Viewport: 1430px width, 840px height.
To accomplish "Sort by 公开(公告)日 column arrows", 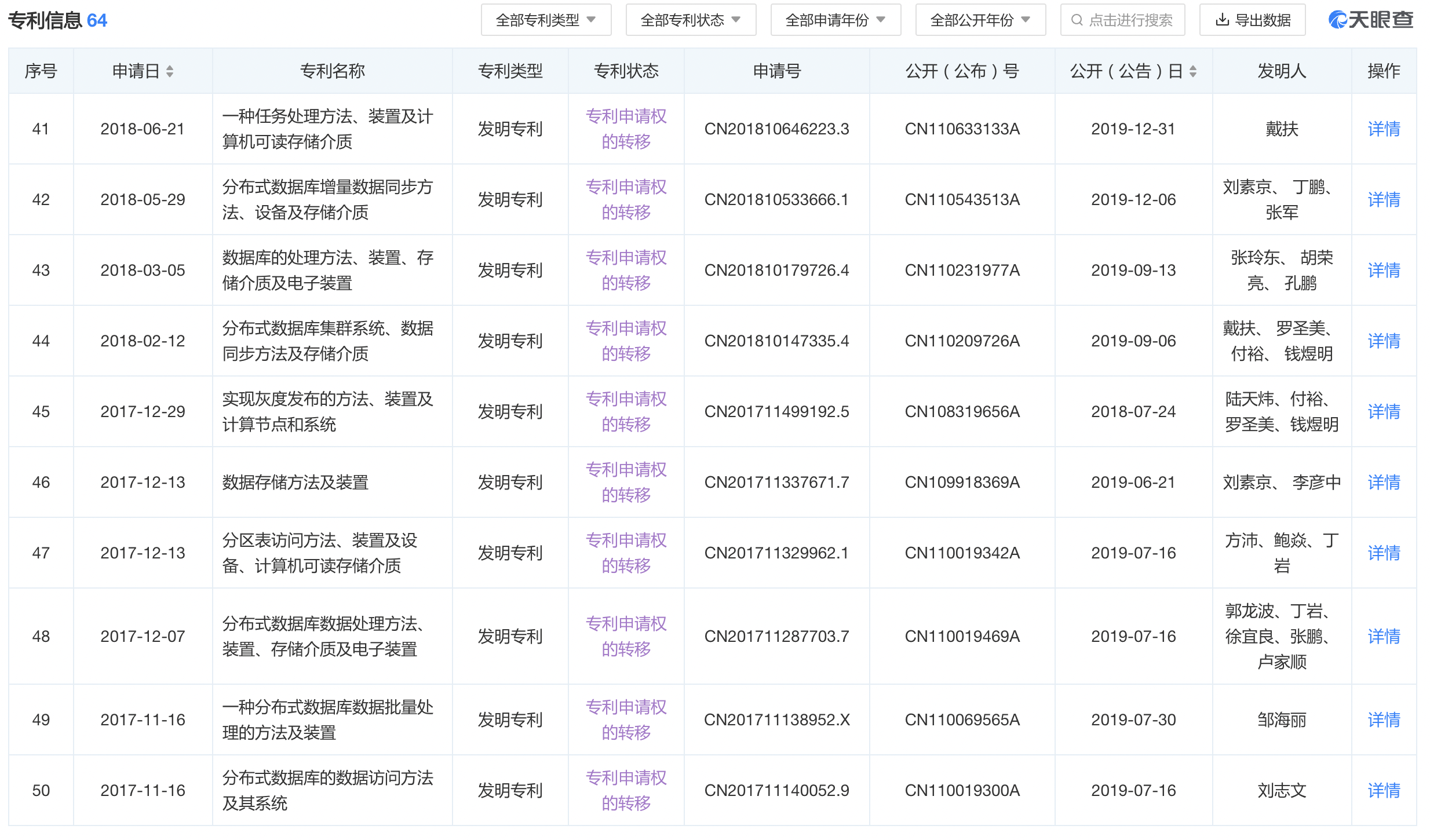I will click(x=1193, y=71).
